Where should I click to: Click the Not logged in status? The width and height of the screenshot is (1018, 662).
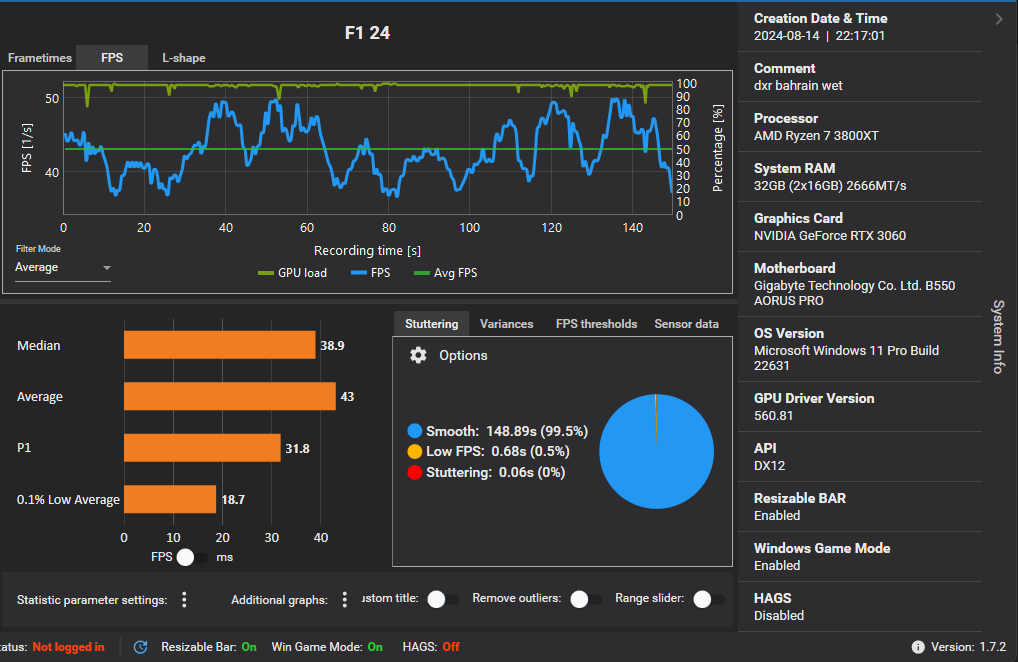click(x=68, y=647)
